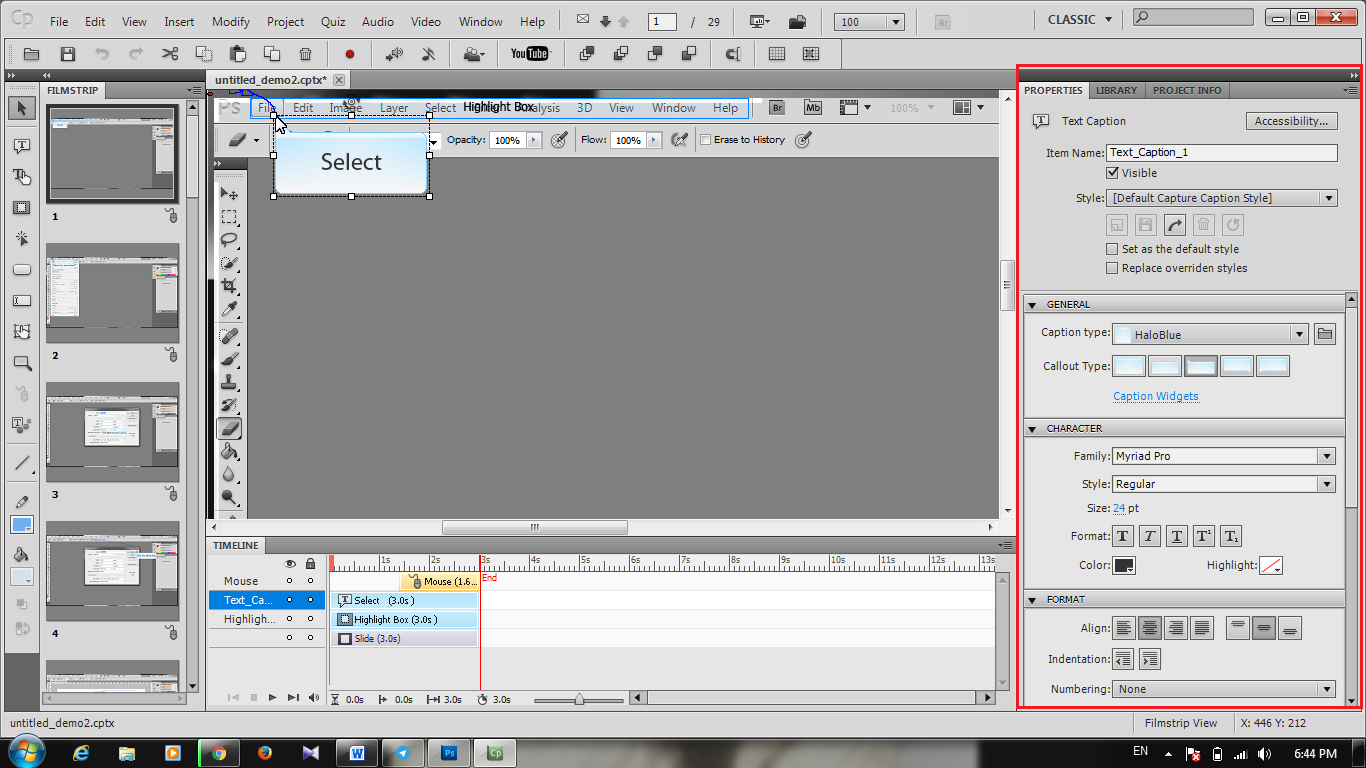Enable Replace overridden styles
The width and height of the screenshot is (1366, 768).
[x=1112, y=268]
